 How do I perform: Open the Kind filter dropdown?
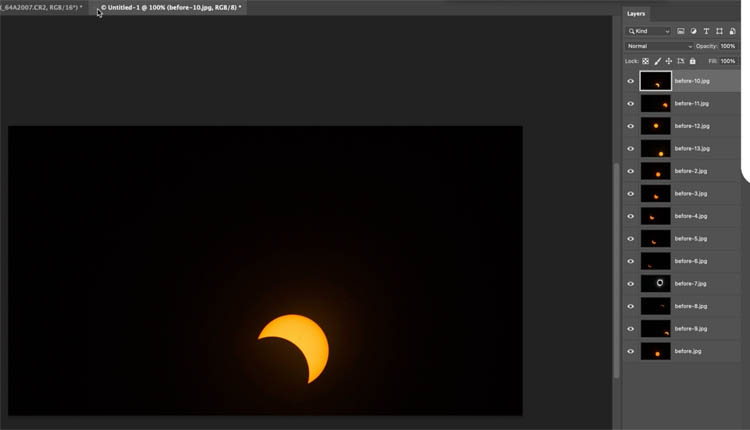tap(649, 31)
